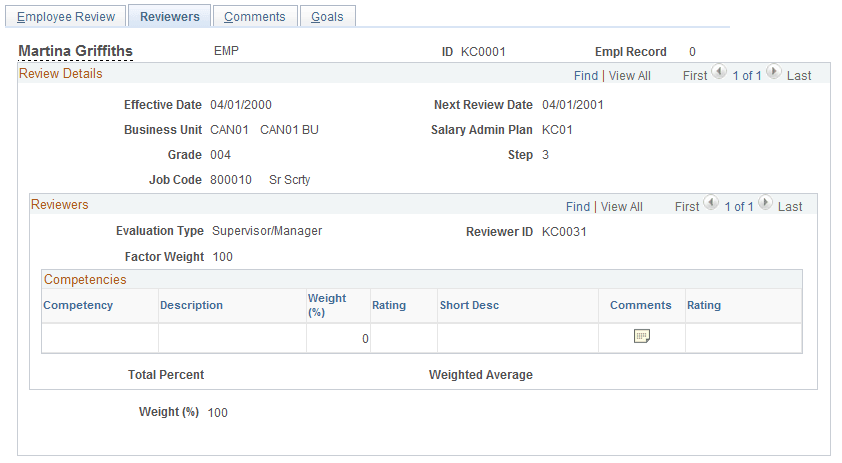Click View All in Review Details header
842x463 pixels.
click(629, 76)
